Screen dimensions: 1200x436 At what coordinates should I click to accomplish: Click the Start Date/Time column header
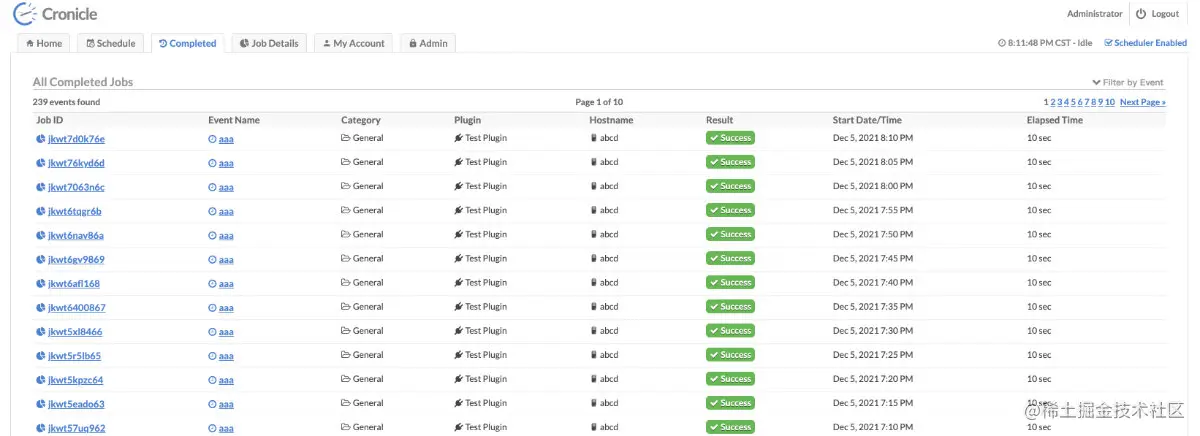tap(867, 120)
